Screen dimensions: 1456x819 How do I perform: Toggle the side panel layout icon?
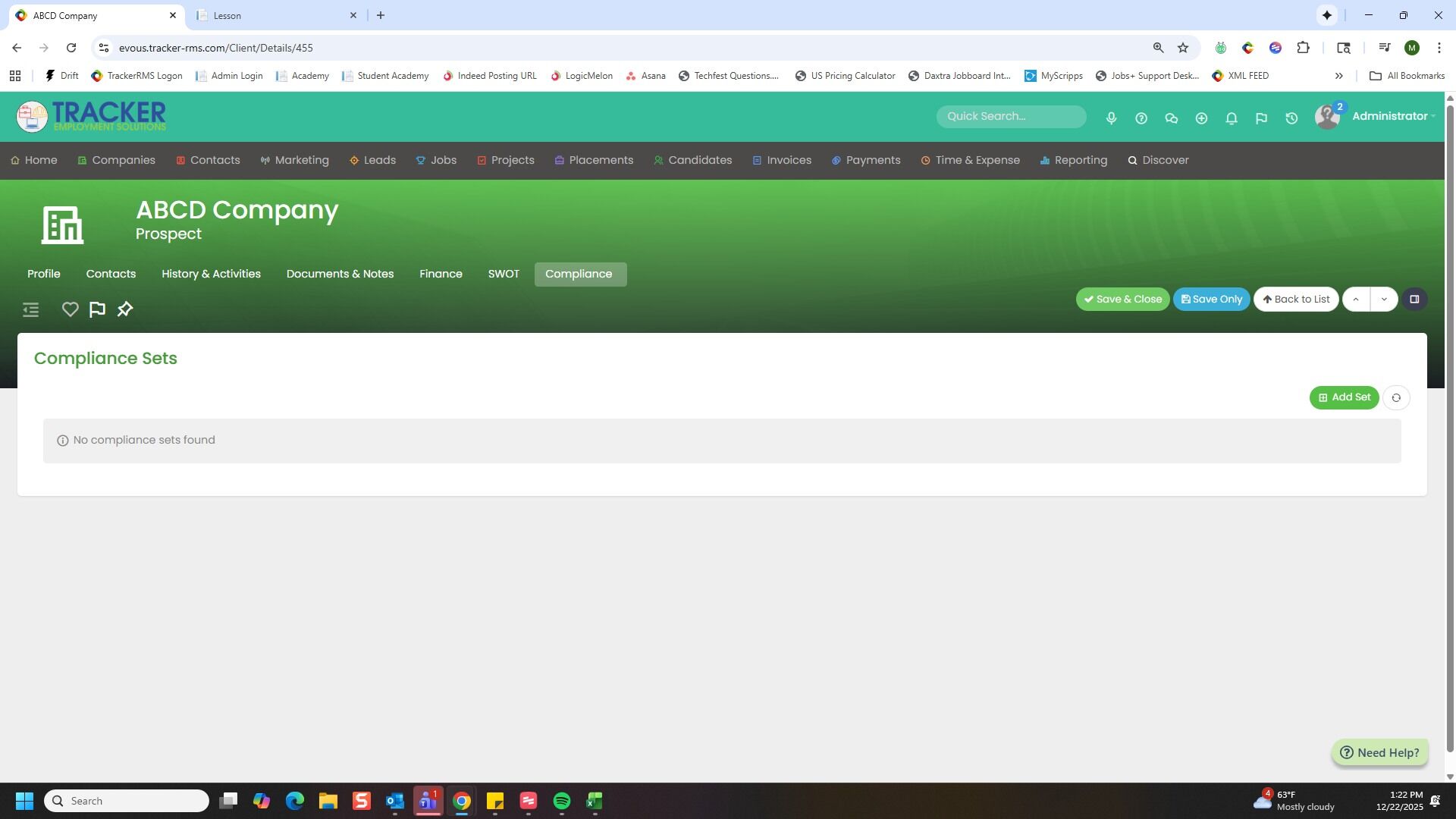point(1414,300)
